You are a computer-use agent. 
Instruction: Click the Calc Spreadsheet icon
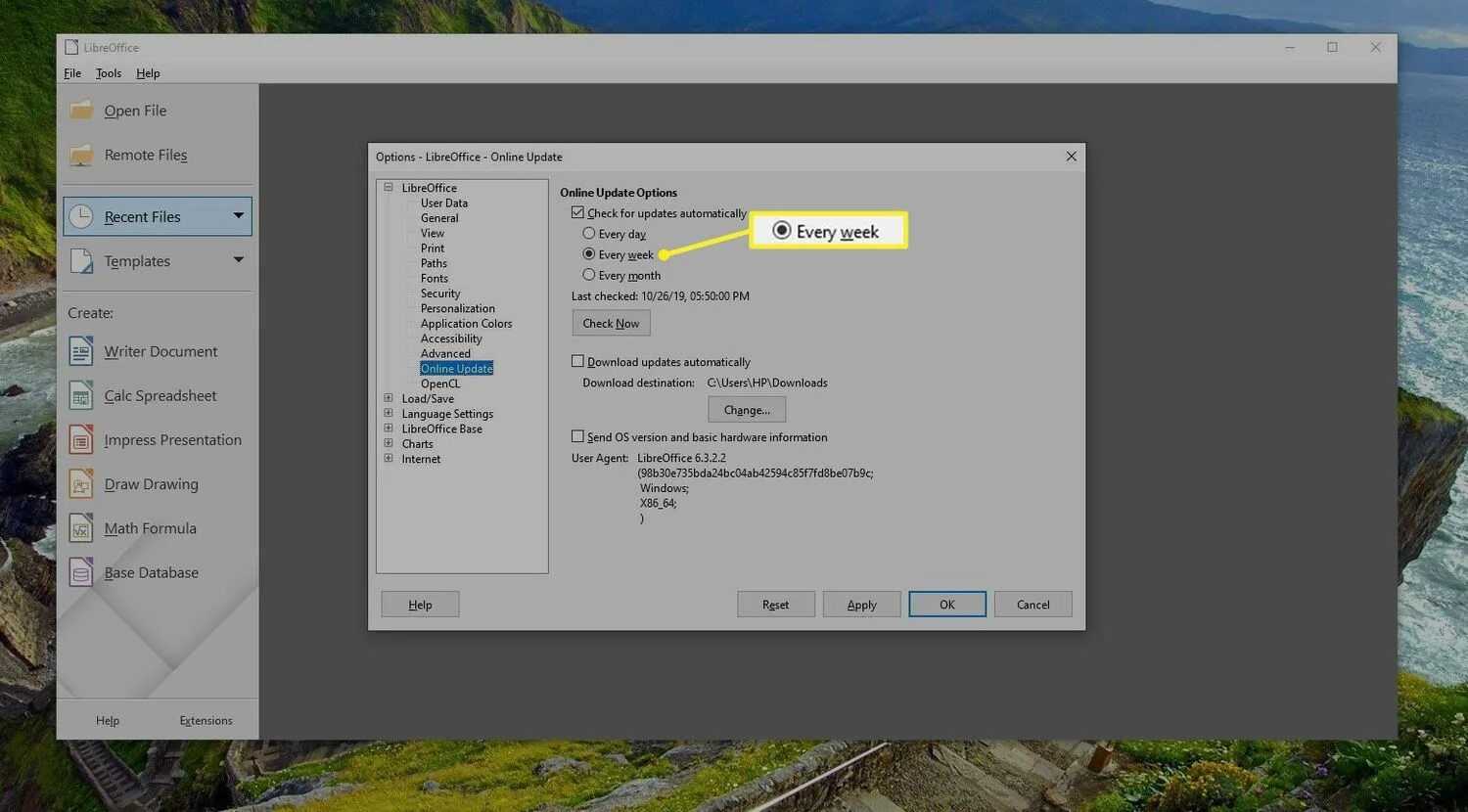coord(81,395)
